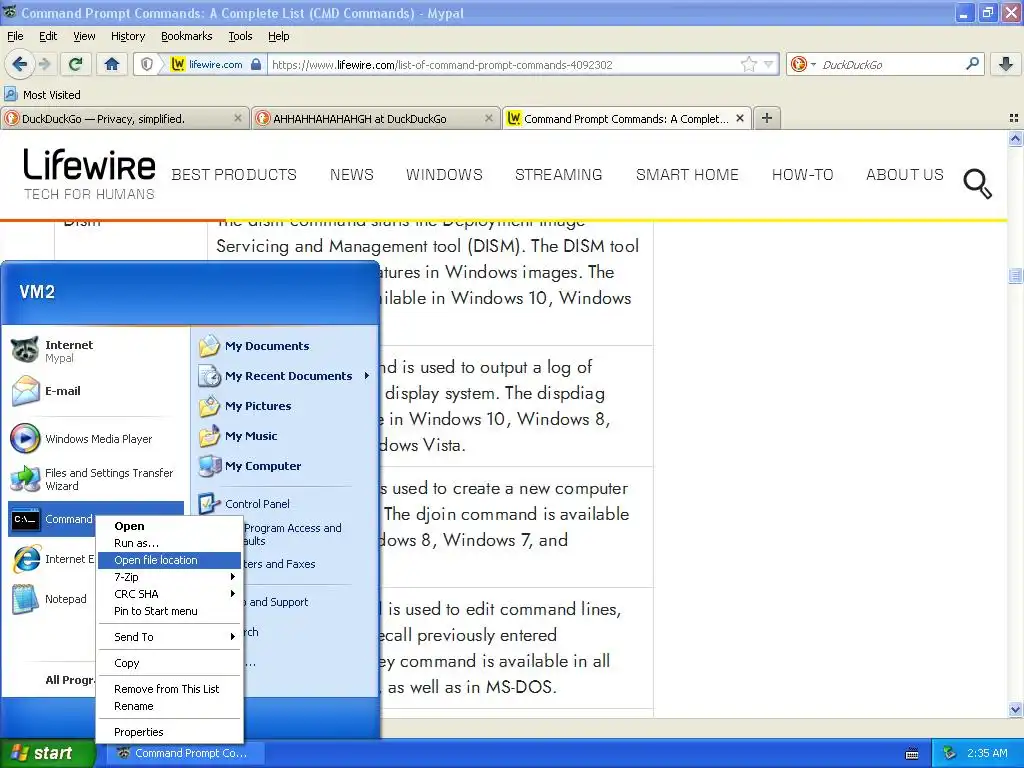
Task: Choose Pin to Start menu
Action: pyautogui.click(x=169, y=611)
